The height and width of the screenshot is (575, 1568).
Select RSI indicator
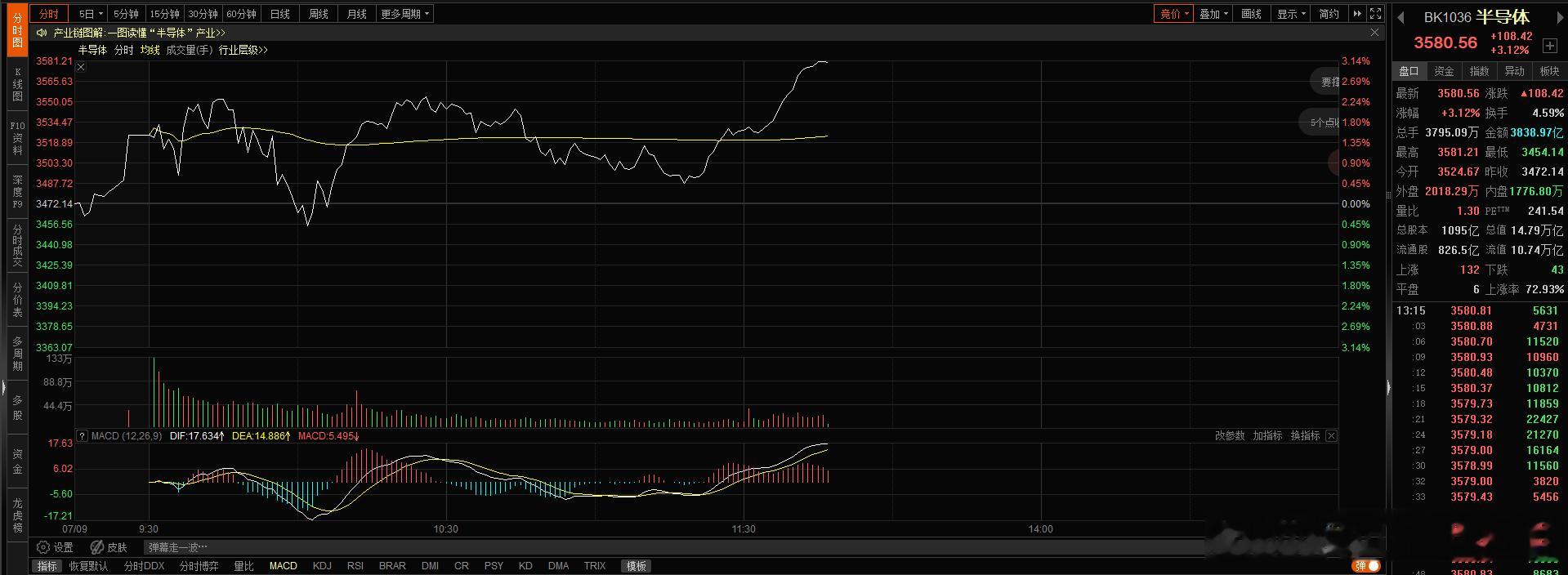[x=355, y=566]
